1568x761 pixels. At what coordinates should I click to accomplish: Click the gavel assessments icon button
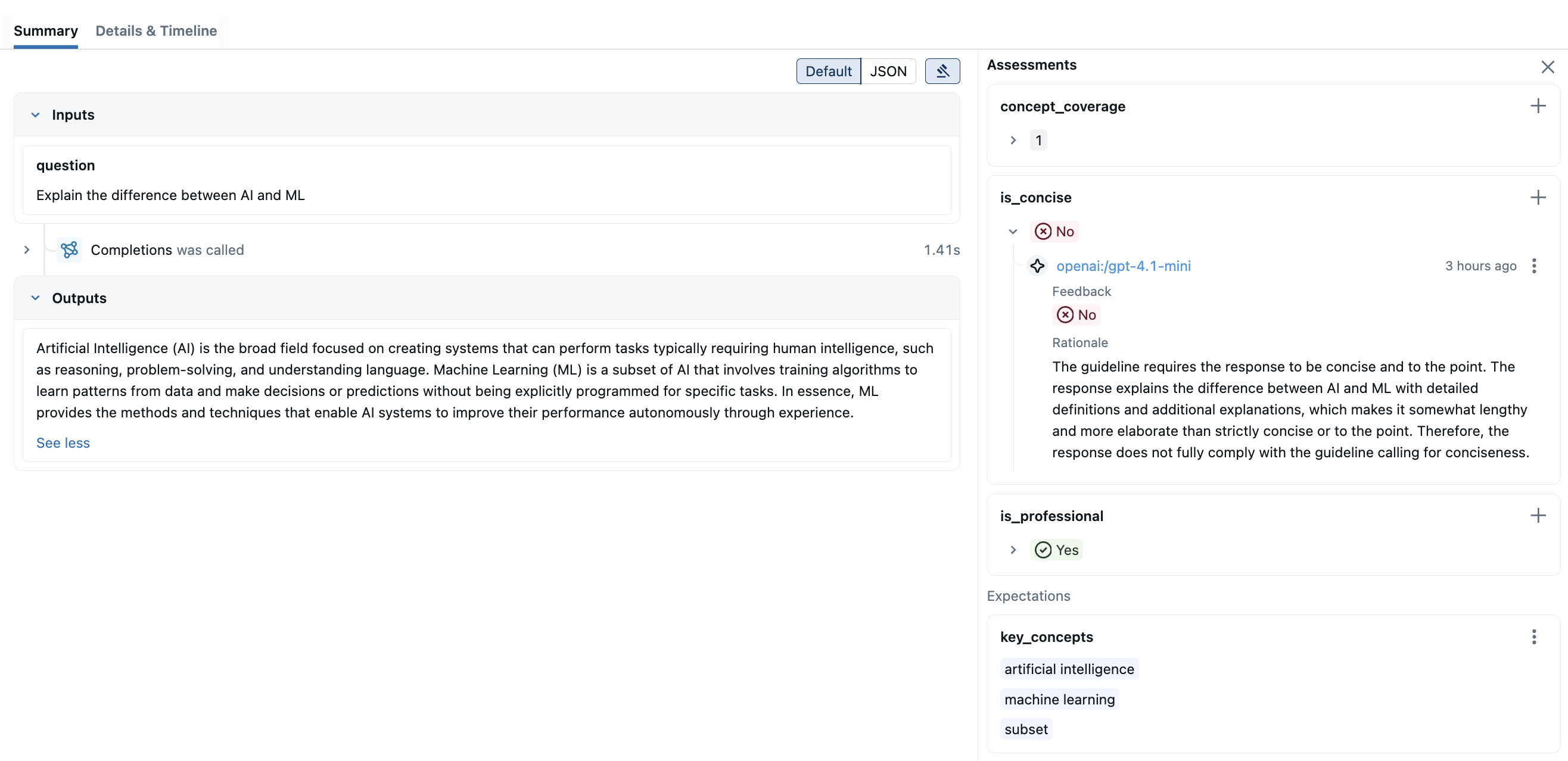pos(942,71)
